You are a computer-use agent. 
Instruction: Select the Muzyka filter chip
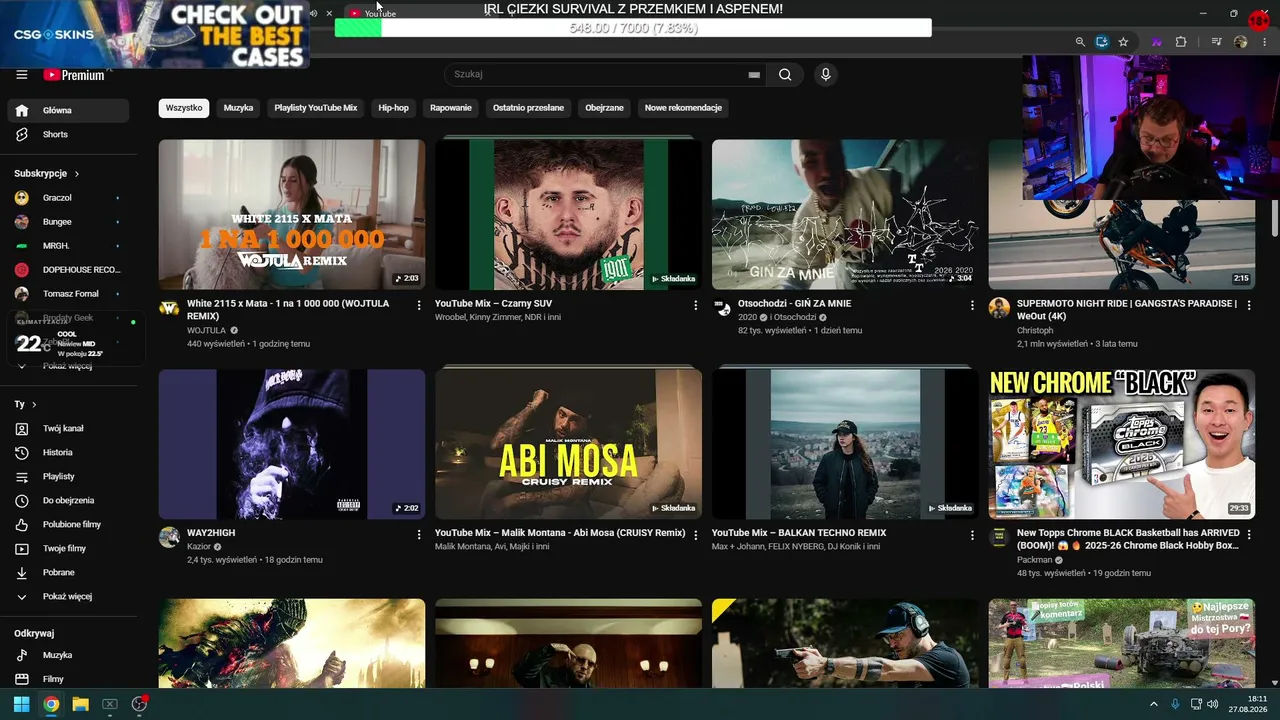click(x=238, y=108)
